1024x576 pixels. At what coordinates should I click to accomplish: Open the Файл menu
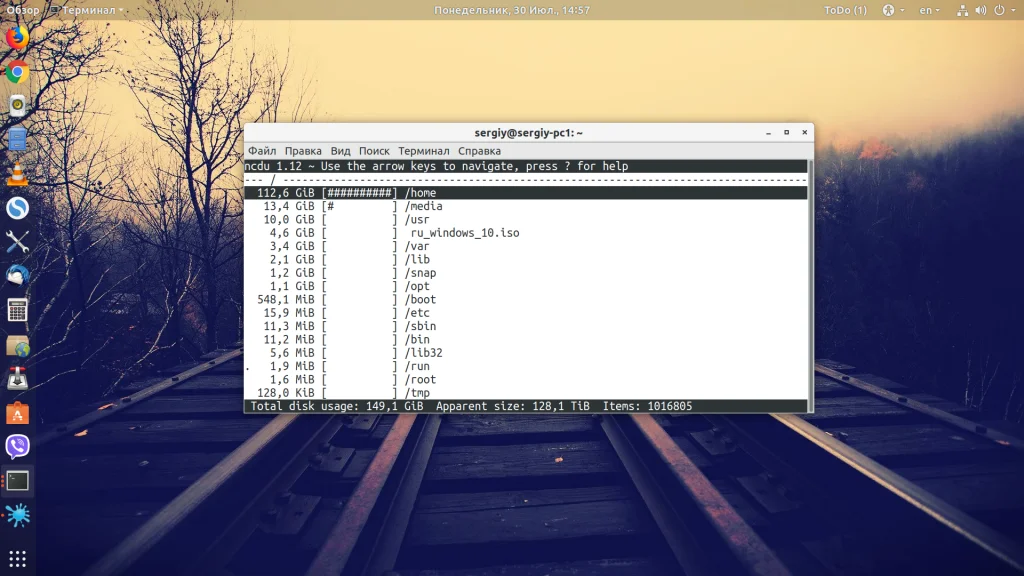[x=262, y=151]
